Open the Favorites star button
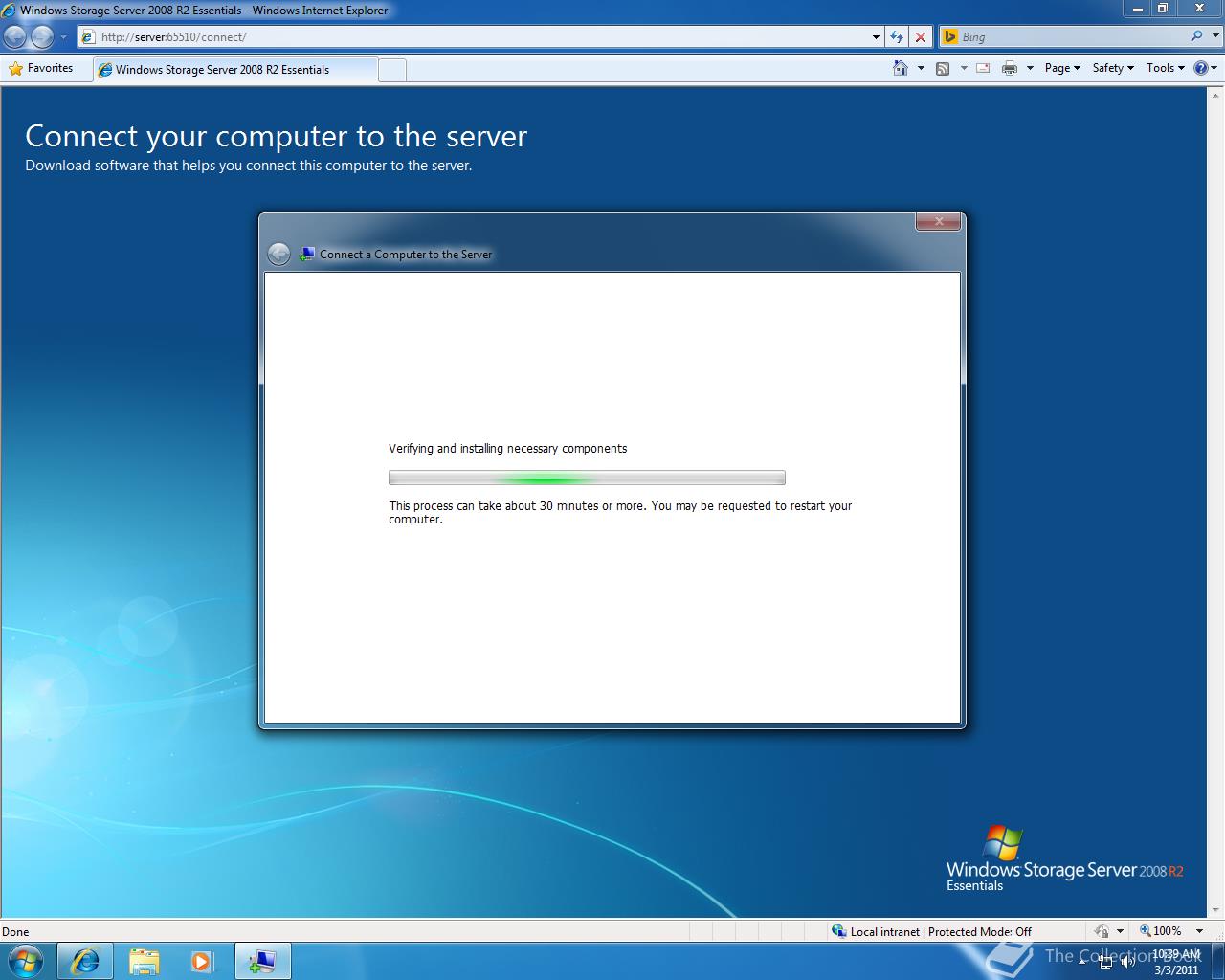The width and height of the screenshot is (1225, 980). tap(41, 68)
